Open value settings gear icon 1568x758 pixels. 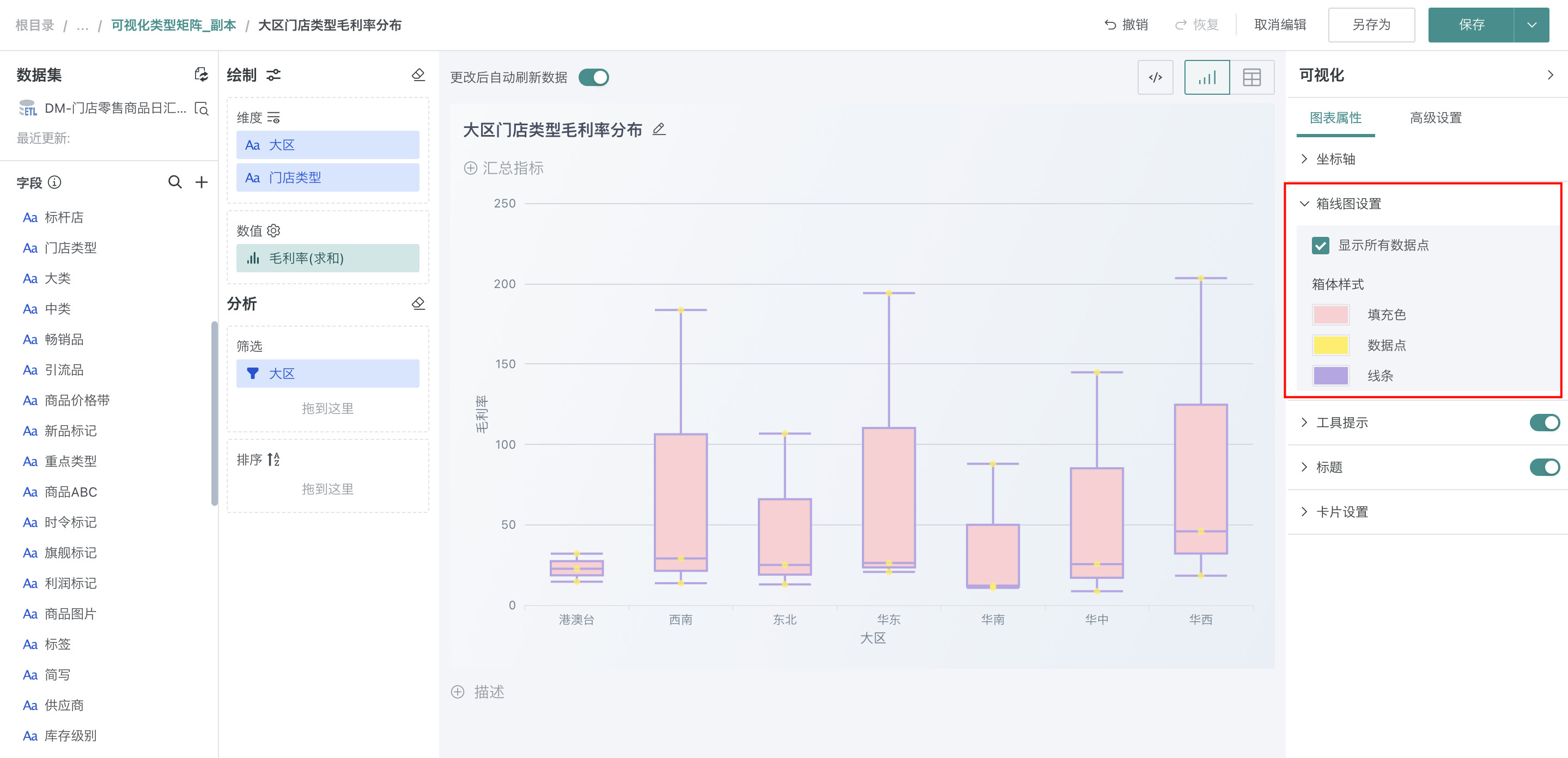274,230
